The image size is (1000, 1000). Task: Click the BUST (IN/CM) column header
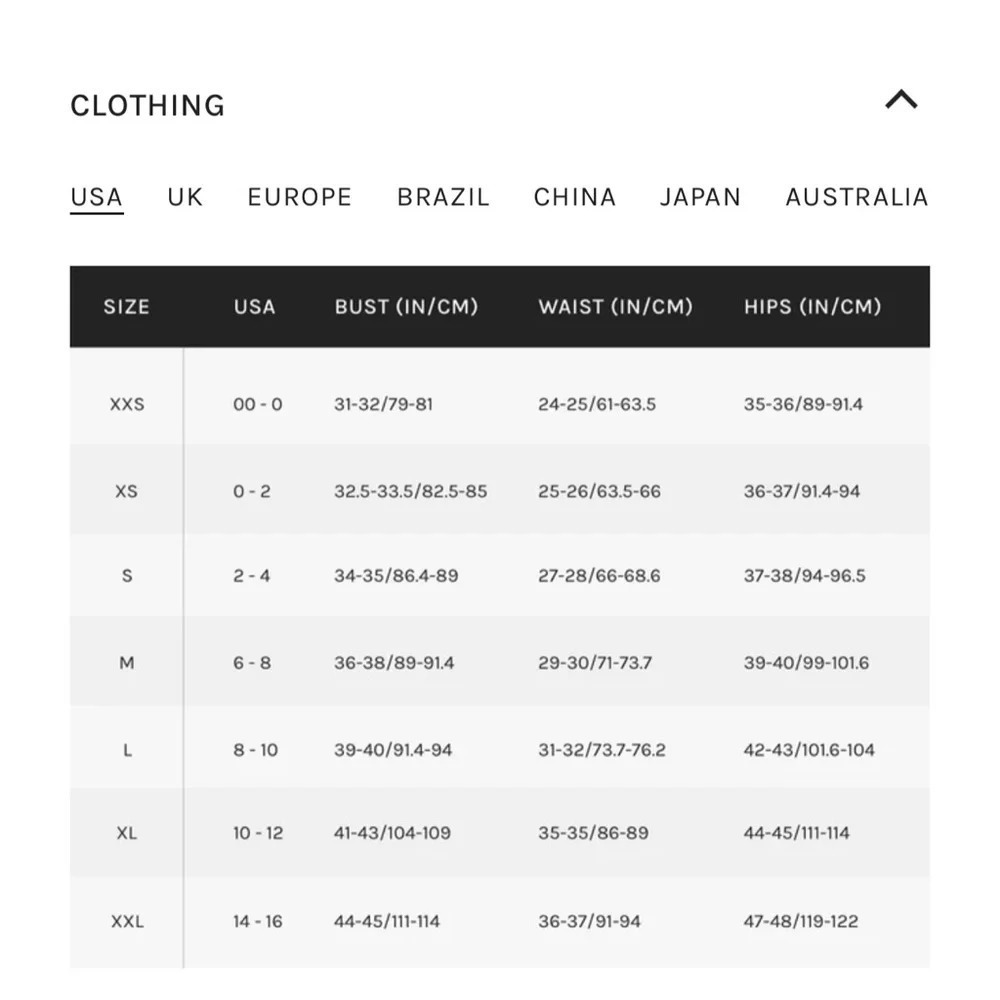pyautogui.click(x=406, y=307)
